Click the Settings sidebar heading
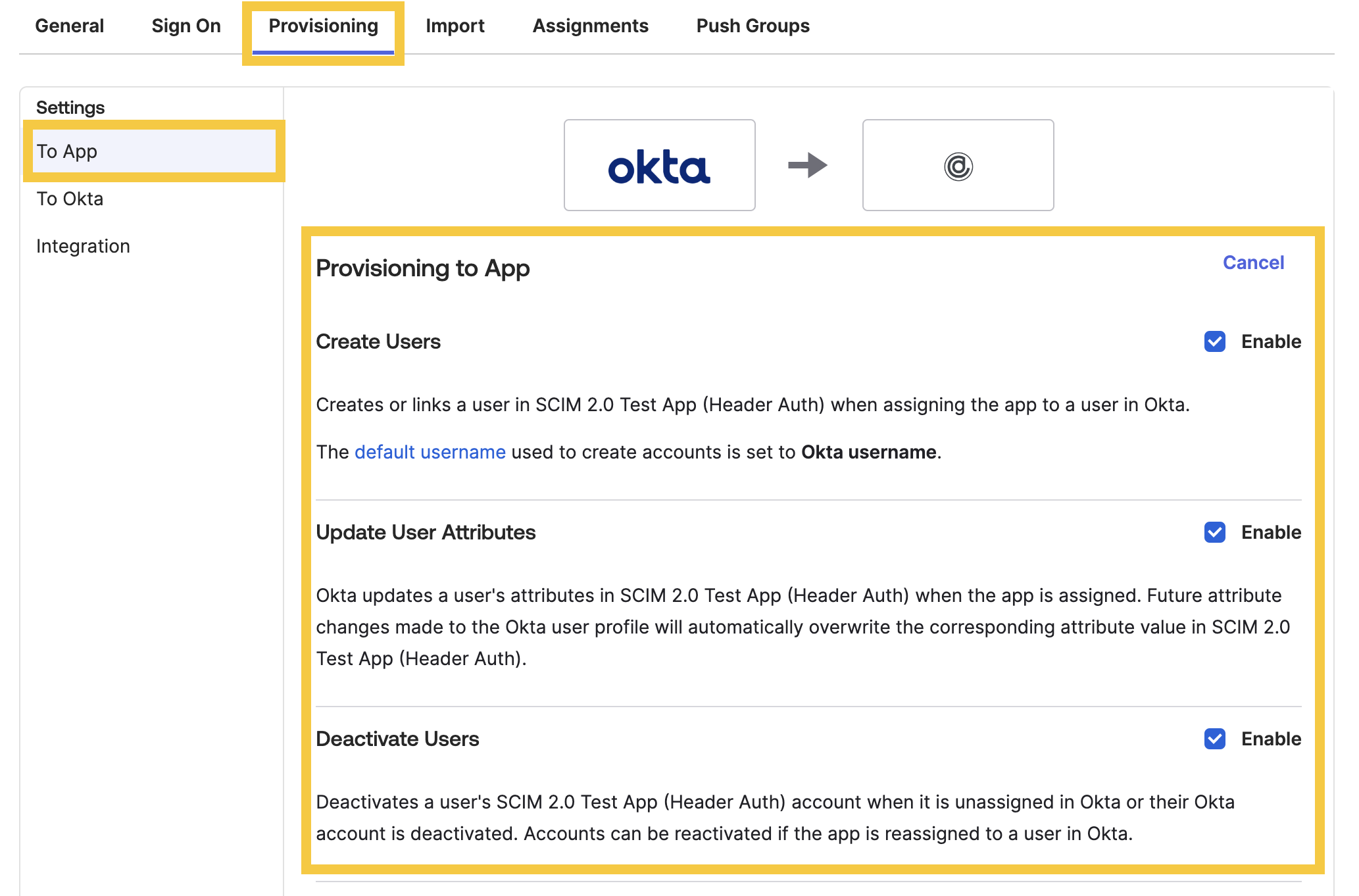The width and height of the screenshot is (1359, 896). 70,107
